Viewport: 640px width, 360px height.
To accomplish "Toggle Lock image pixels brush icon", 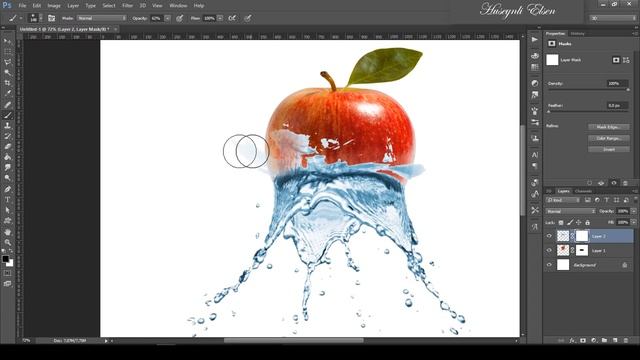I will click(570, 222).
